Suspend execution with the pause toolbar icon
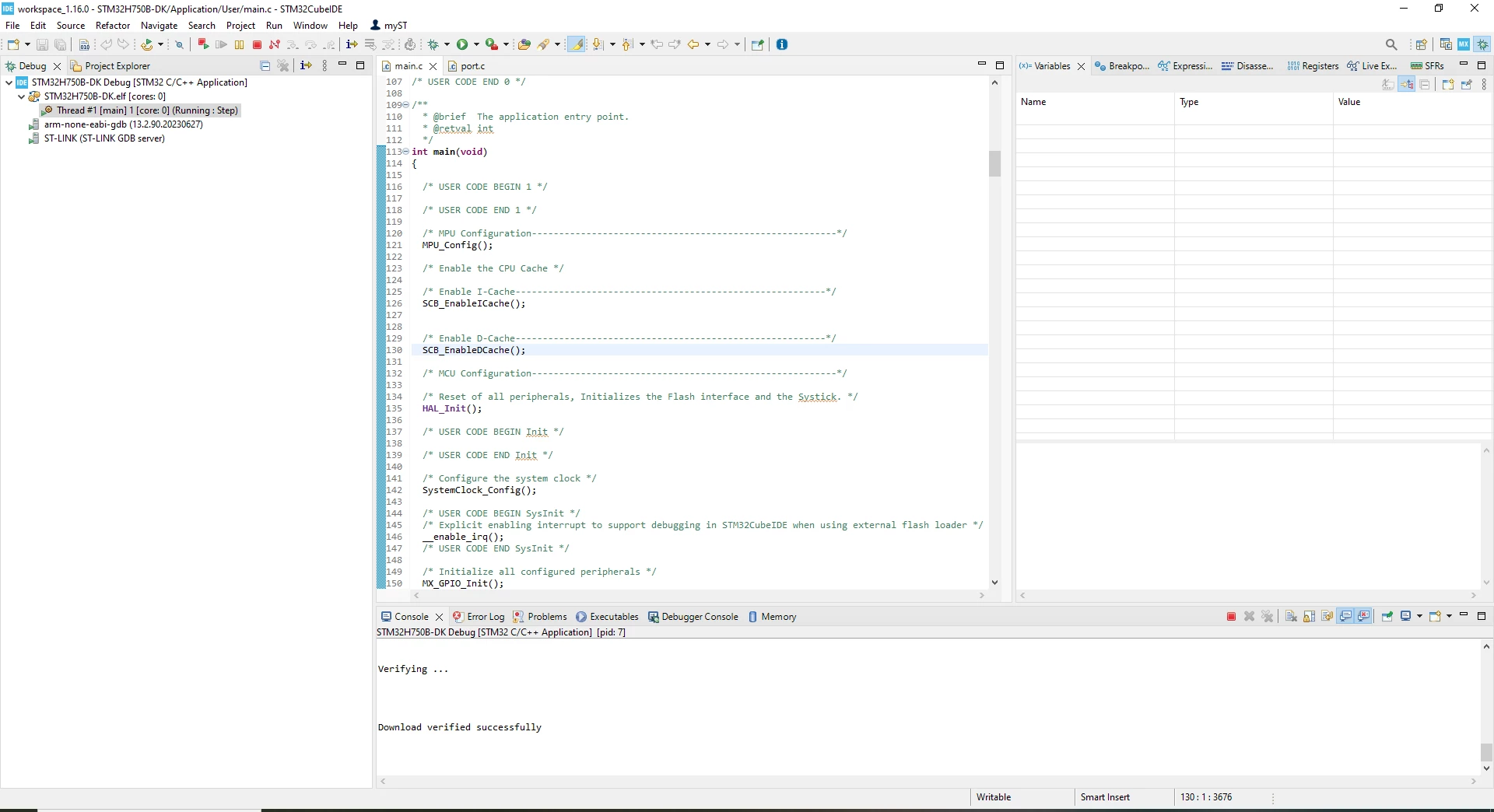The width and height of the screenshot is (1494, 812). click(239, 44)
